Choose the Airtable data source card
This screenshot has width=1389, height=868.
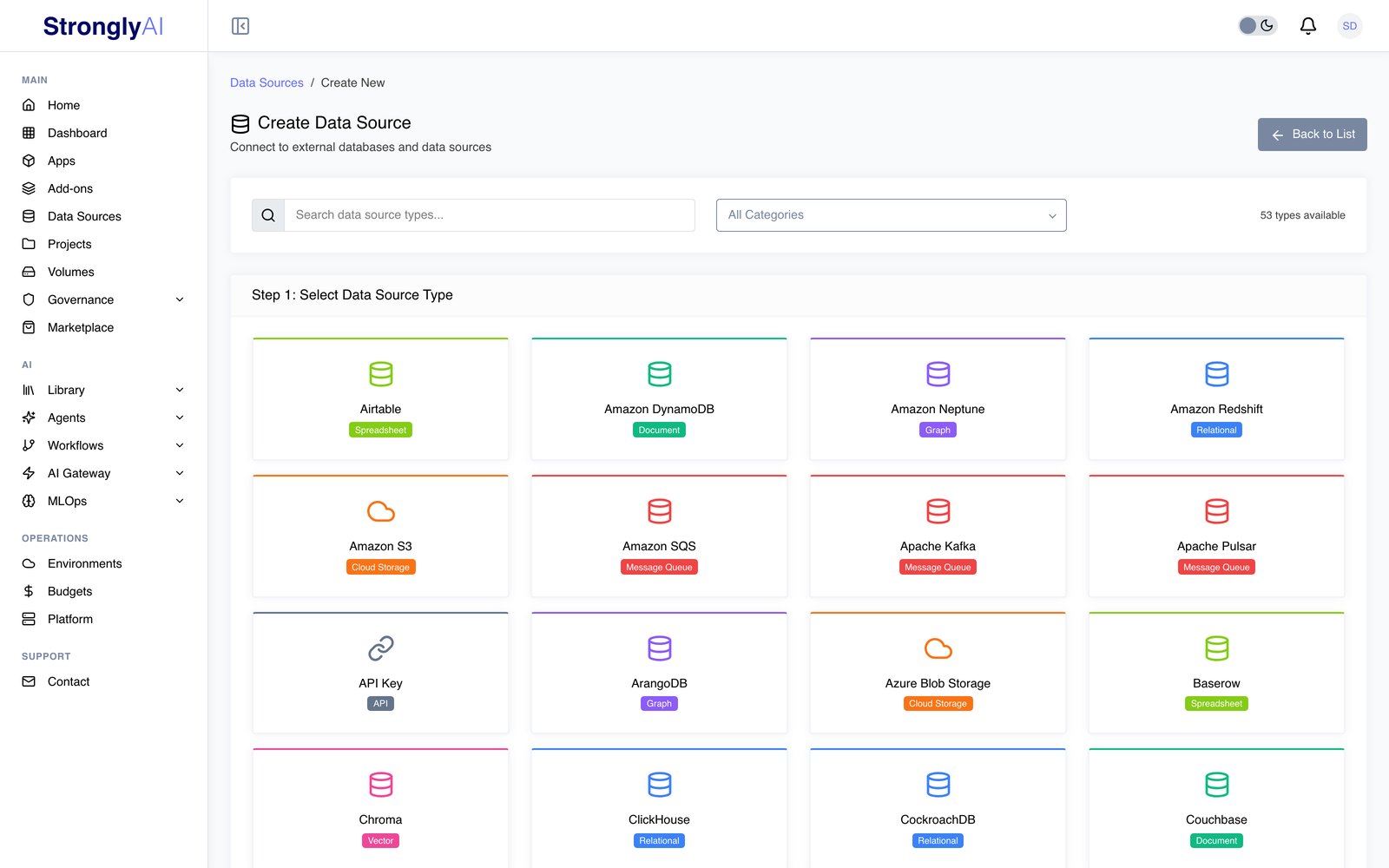[x=380, y=399]
